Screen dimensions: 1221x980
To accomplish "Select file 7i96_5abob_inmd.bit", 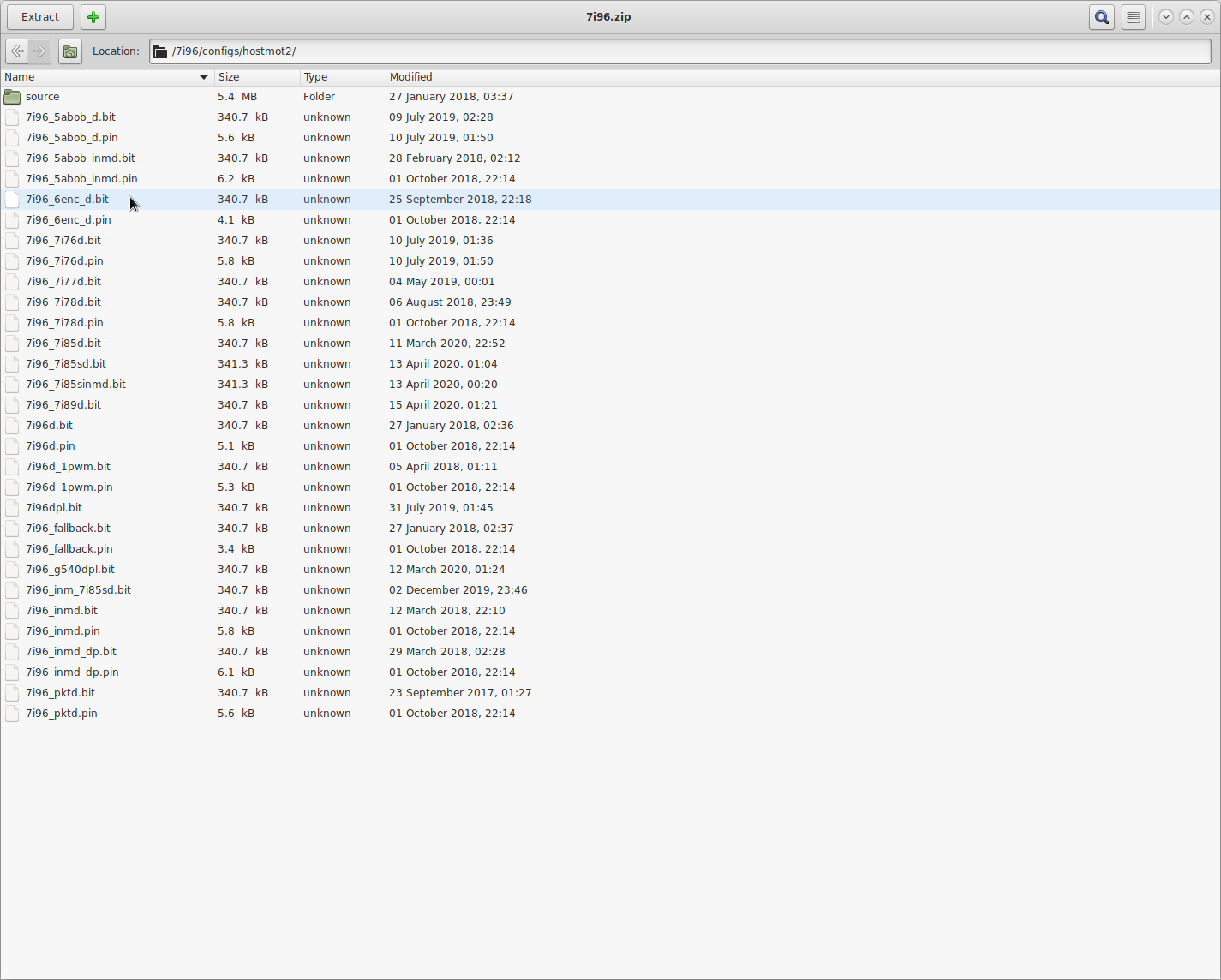I will [x=81, y=158].
